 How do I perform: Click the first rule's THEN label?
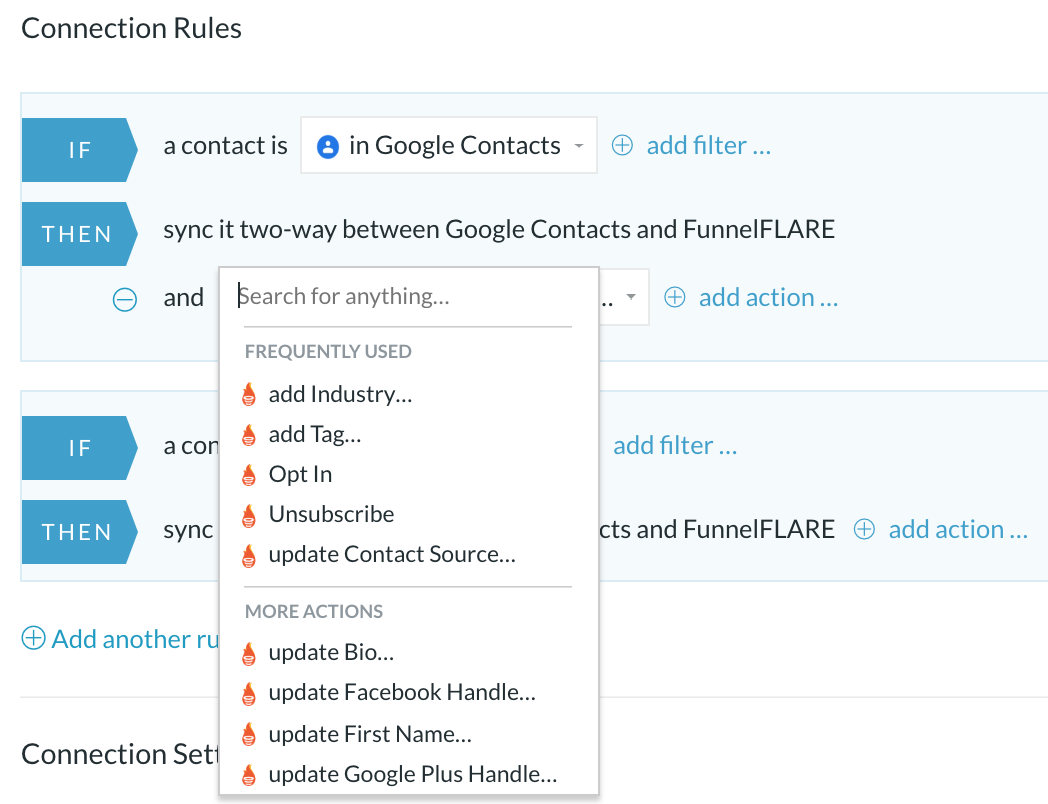[x=80, y=234]
